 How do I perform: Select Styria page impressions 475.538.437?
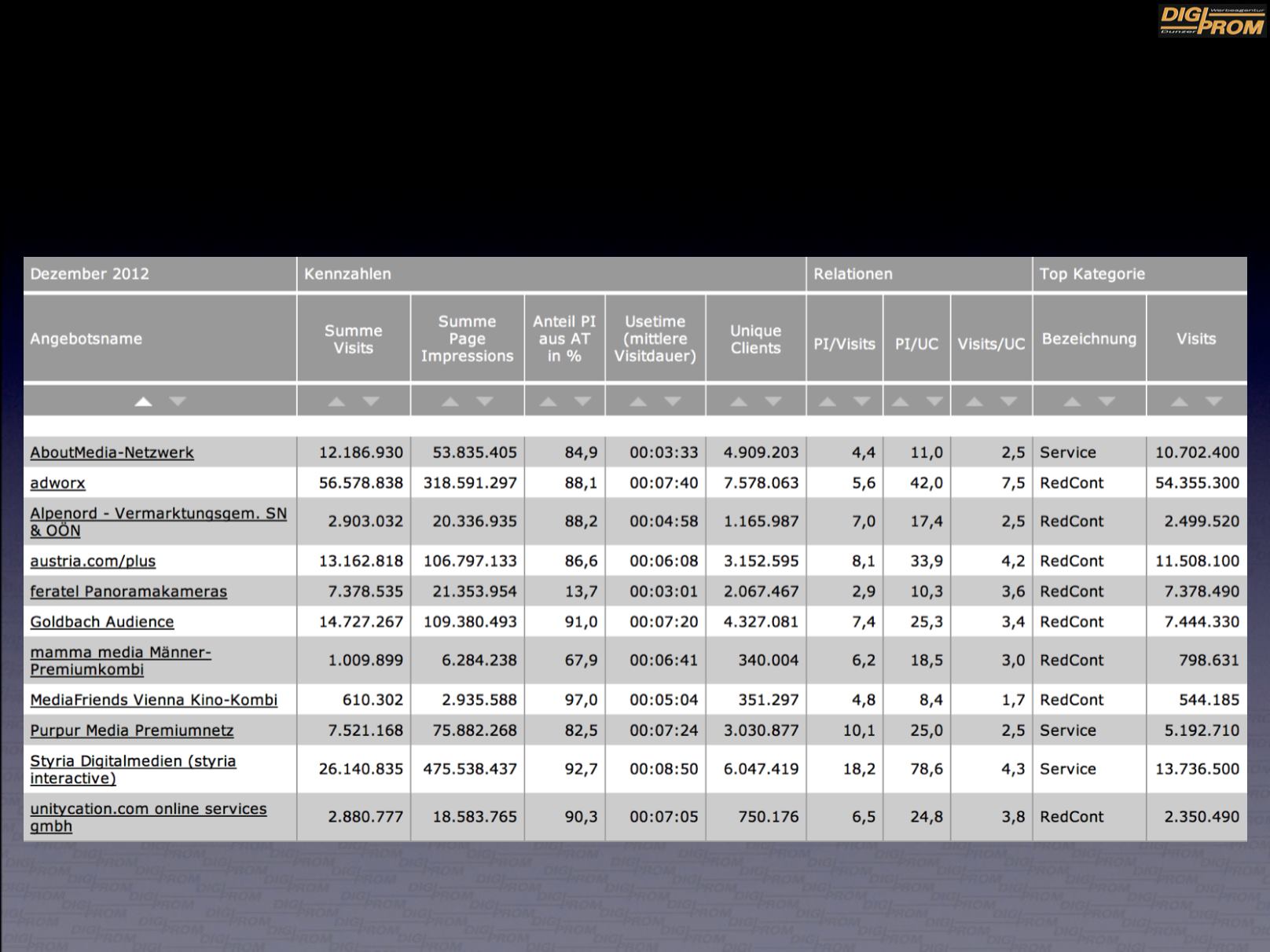470,769
